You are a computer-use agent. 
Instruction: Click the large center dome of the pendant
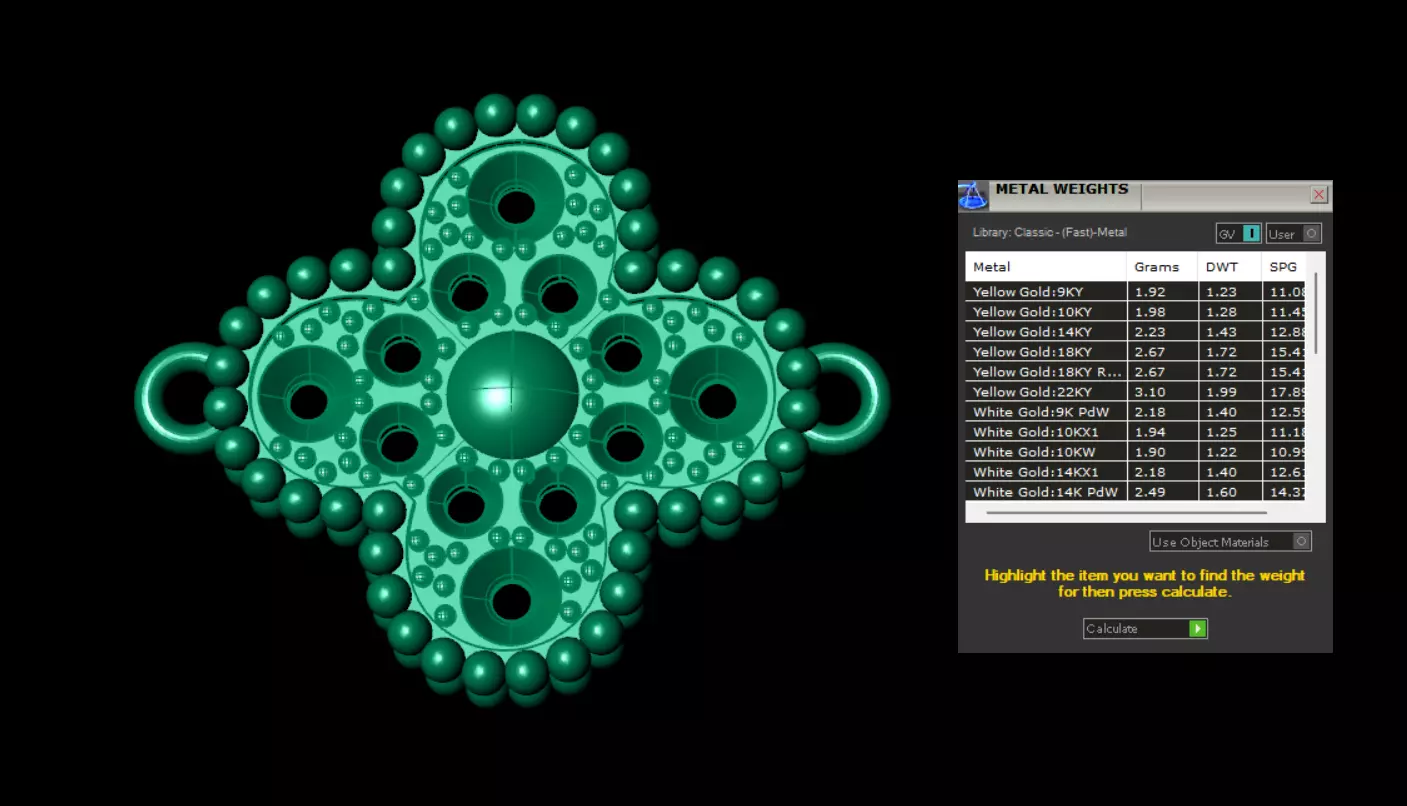(x=512, y=395)
